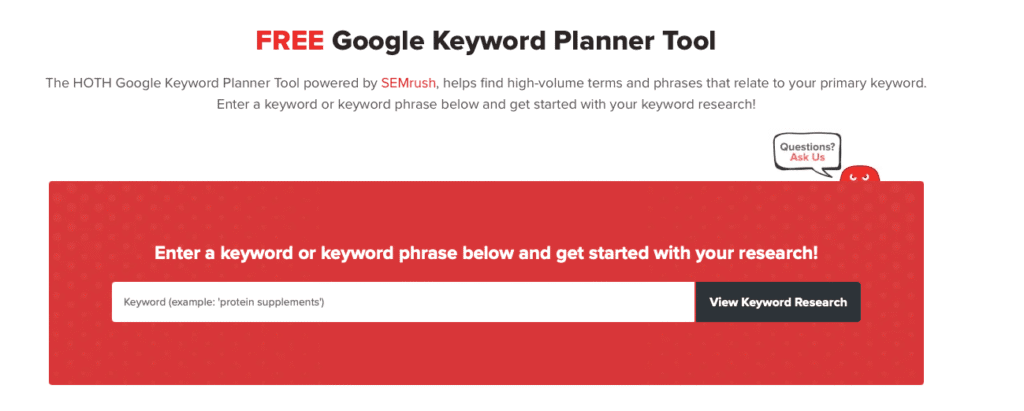Click the "Questions?" text in speech bubble

(807, 147)
